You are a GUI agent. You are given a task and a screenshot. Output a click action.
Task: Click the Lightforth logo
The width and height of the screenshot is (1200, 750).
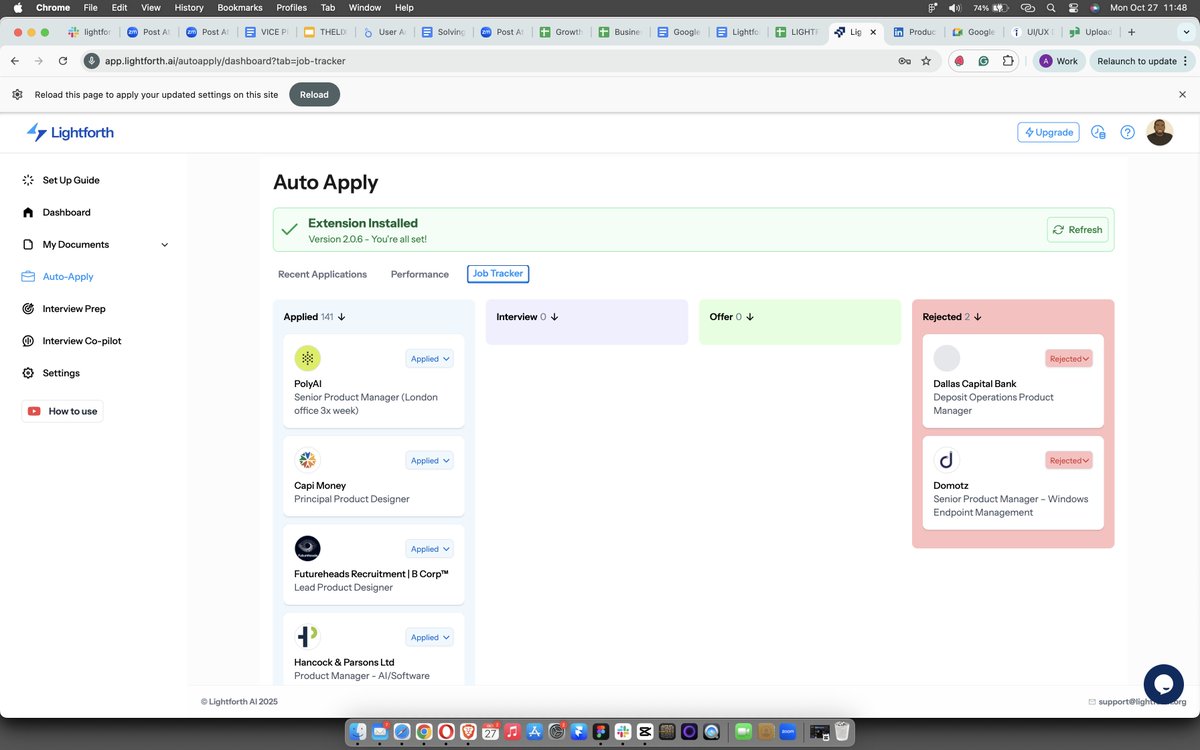click(x=70, y=132)
